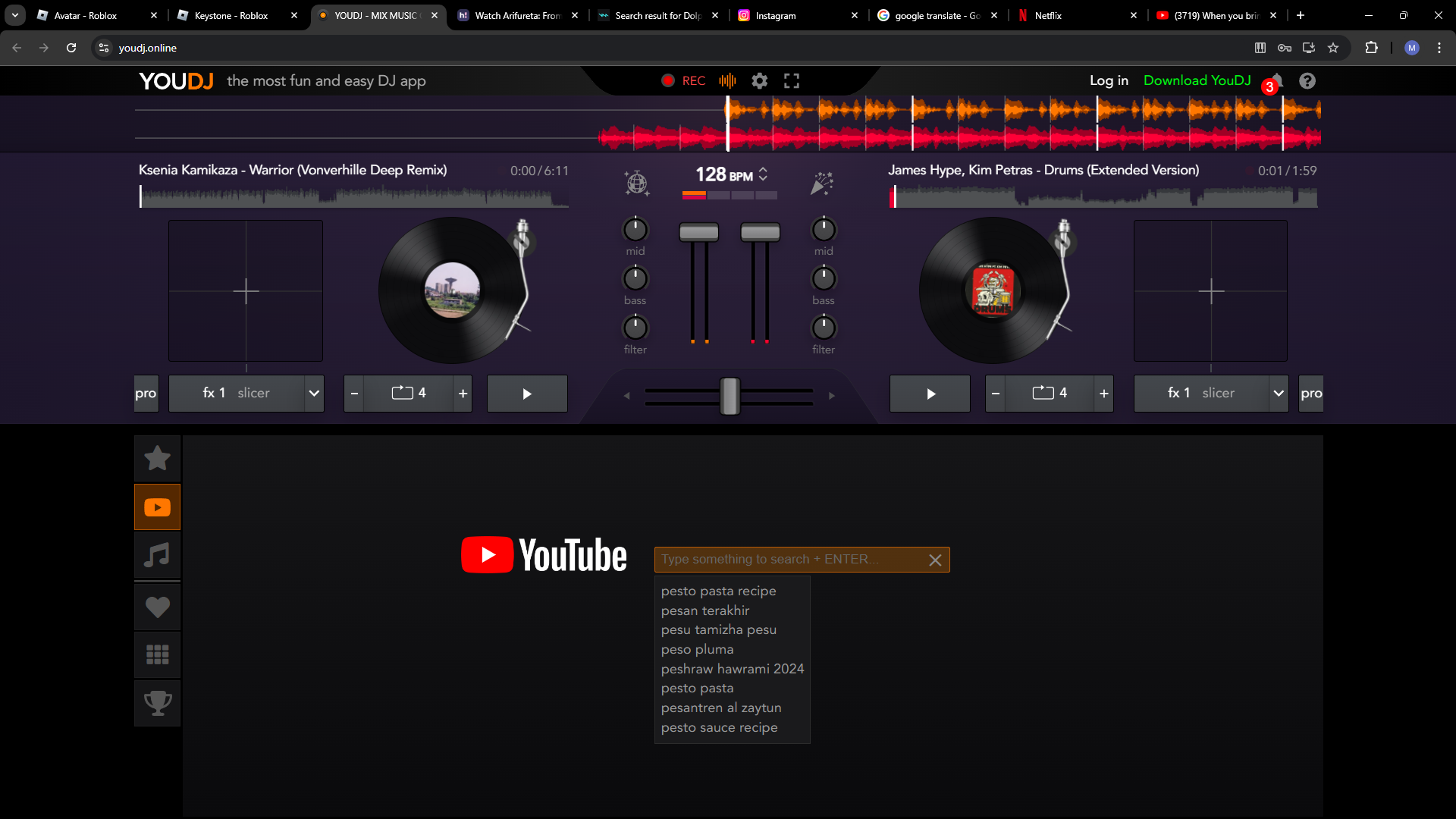
Task: Choose the 'peso pluma' suggestion
Action: pos(697,649)
